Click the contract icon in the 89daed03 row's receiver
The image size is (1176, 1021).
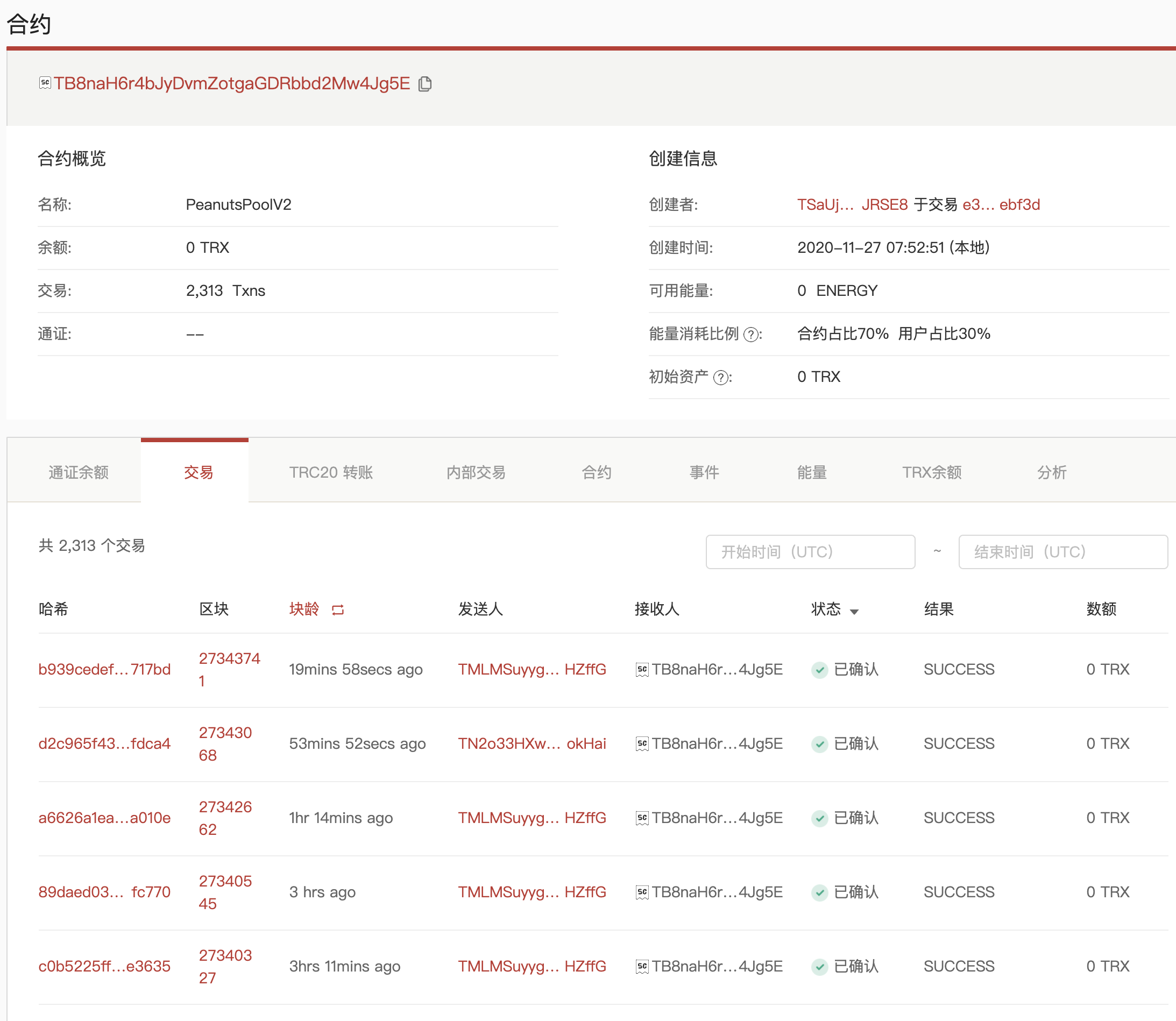click(x=642, y=892)
